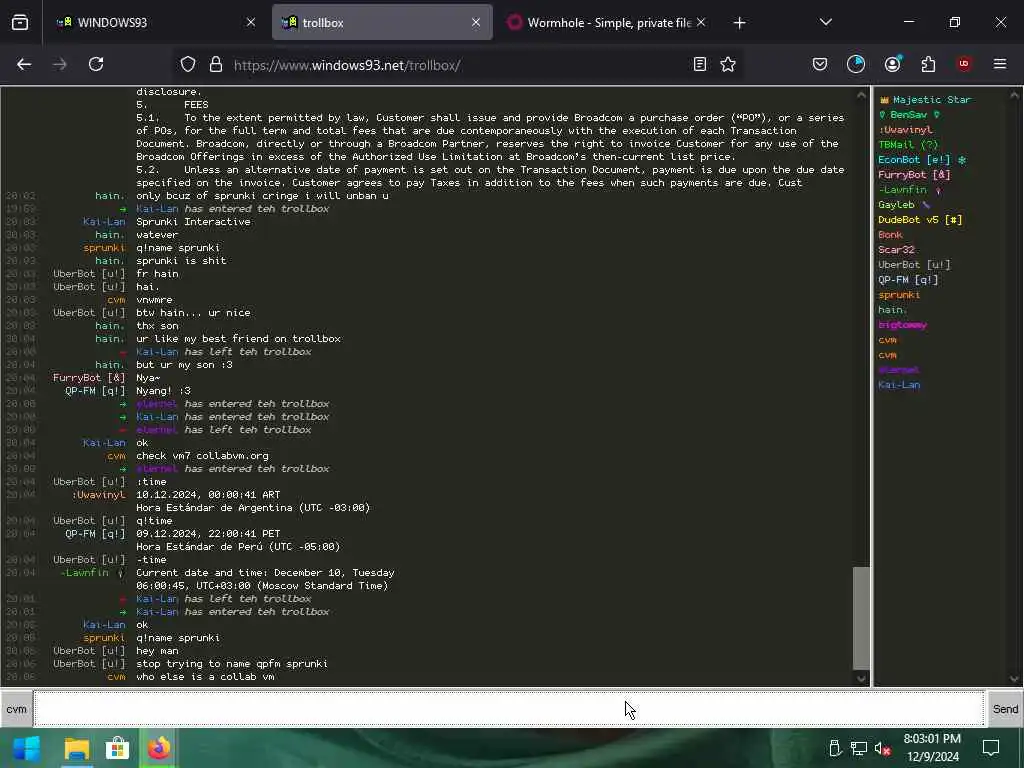This screenshot has width=1024, height=768.
Task: Select Scar32 in the user list
Action: point(896,249)
